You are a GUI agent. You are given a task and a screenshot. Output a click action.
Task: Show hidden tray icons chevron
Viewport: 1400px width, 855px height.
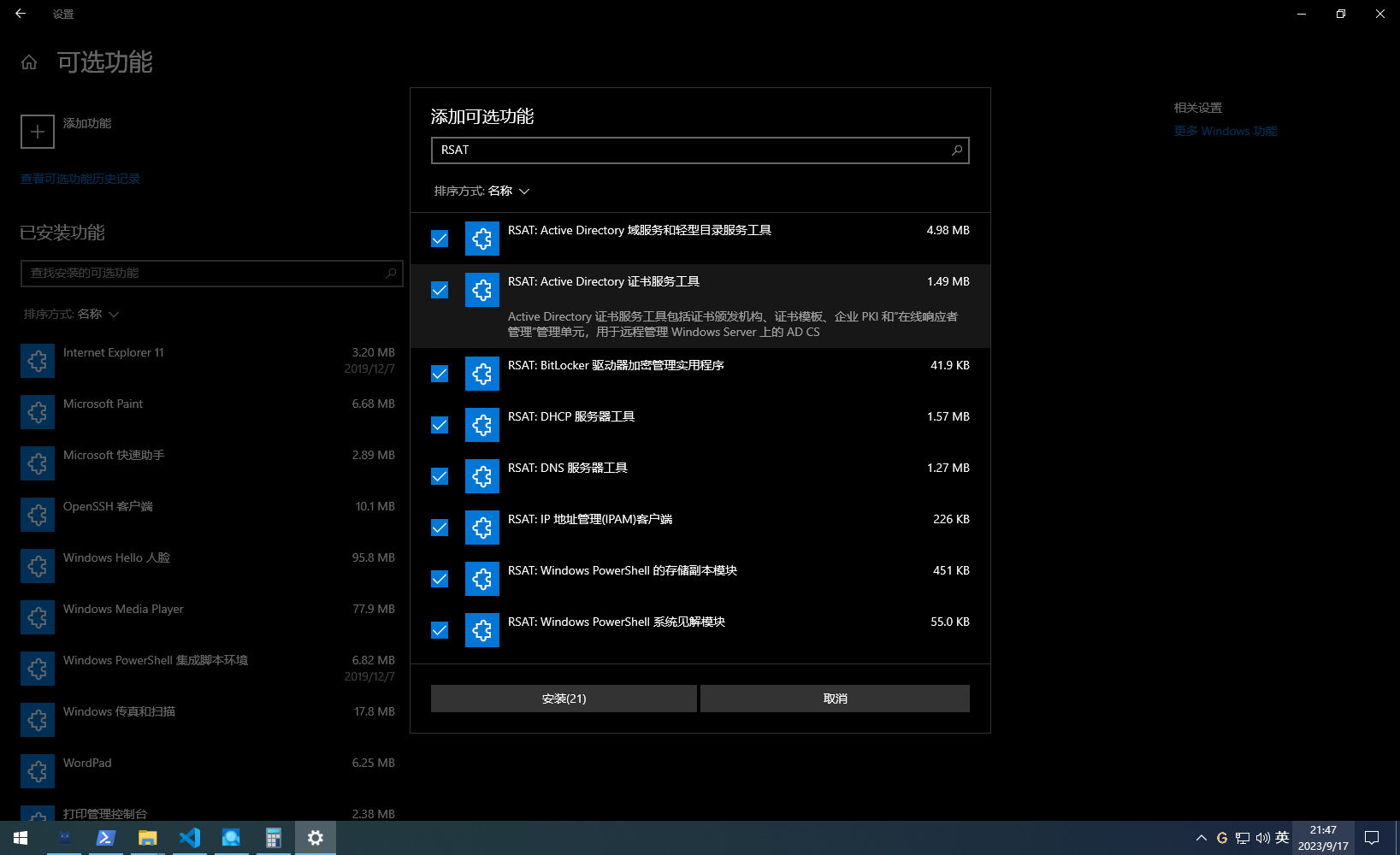point(1202,838)
